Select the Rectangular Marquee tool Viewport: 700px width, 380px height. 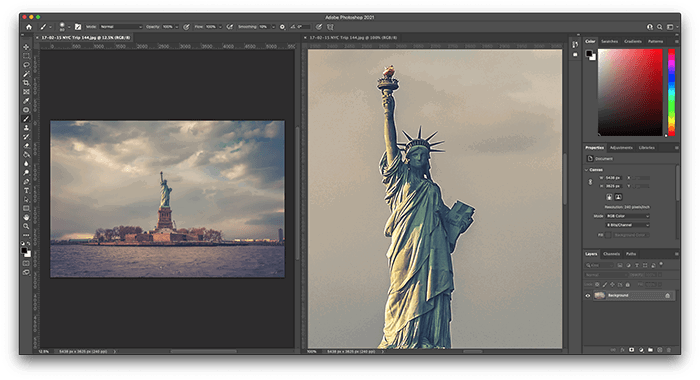(26, 56)
